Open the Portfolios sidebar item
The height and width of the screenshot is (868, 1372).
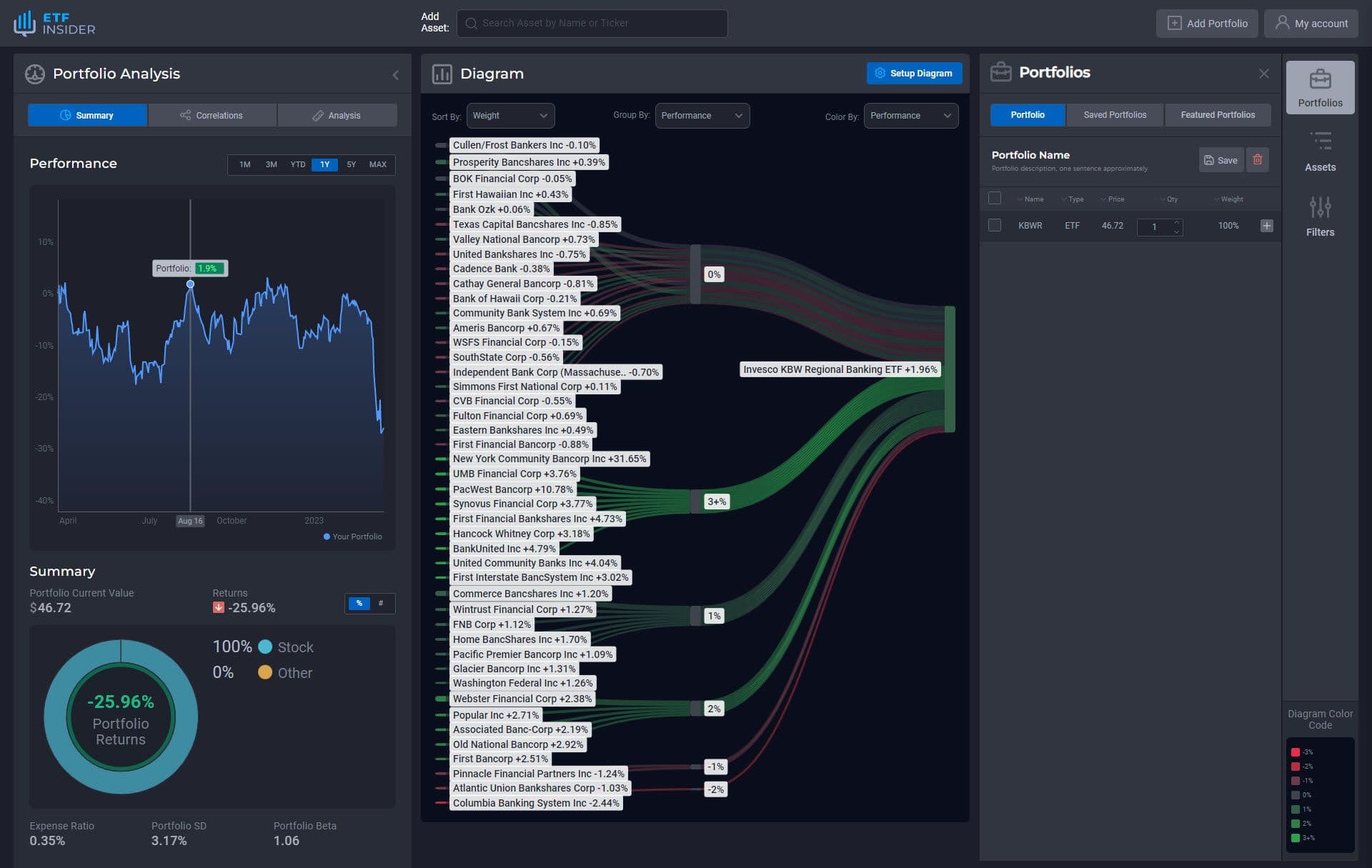1320,88
